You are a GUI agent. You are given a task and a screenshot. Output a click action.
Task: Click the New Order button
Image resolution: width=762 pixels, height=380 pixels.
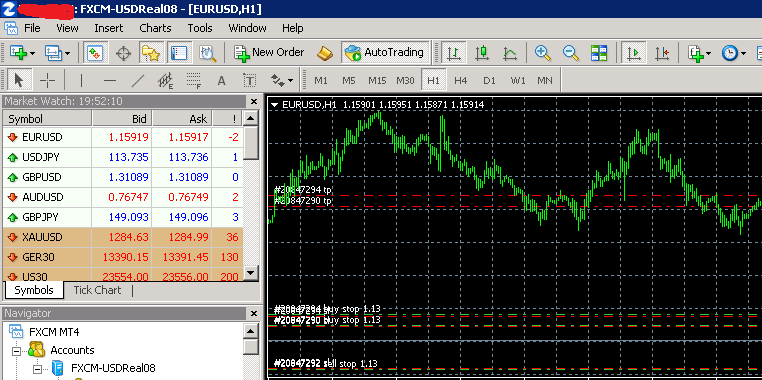pyautogui.click(x=269, y=52)
